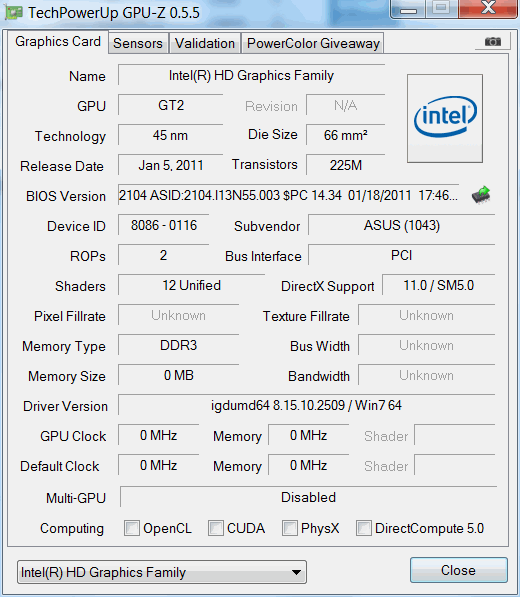Screen dimensions: 520x597
Task: Toggle the OpenCL checkbox
Action: coord(132,528)
